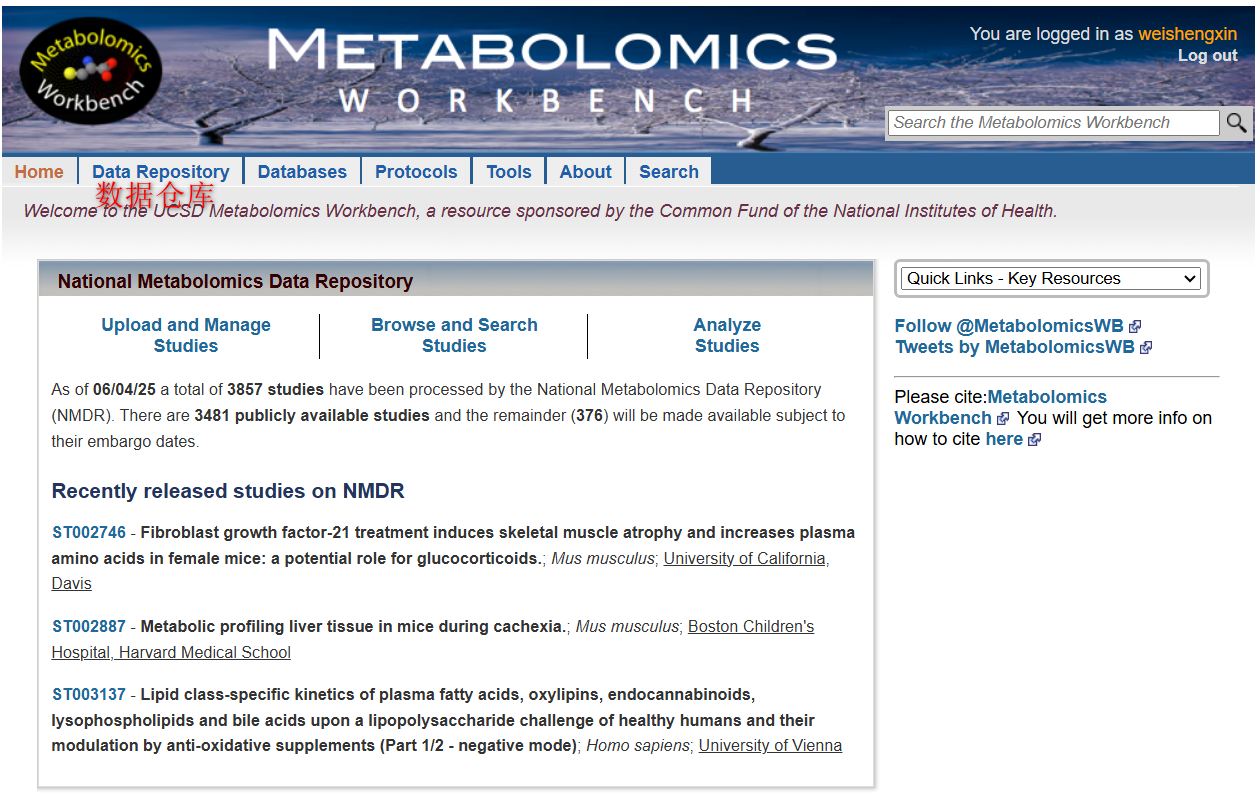Click the Home tab

[40, 172]
